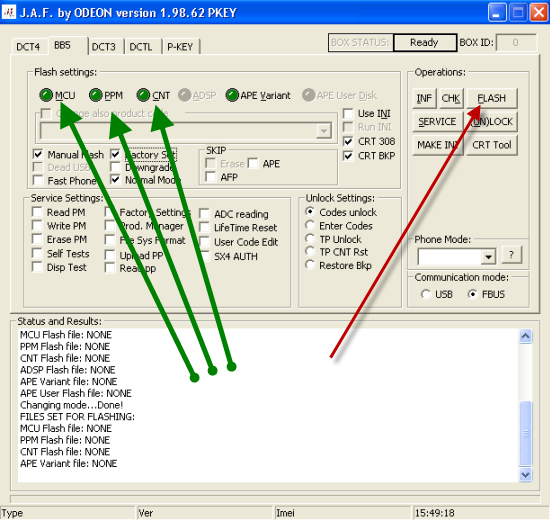
Task: Click the status log scroll down arrow
Action: click(x=525, y=475)
